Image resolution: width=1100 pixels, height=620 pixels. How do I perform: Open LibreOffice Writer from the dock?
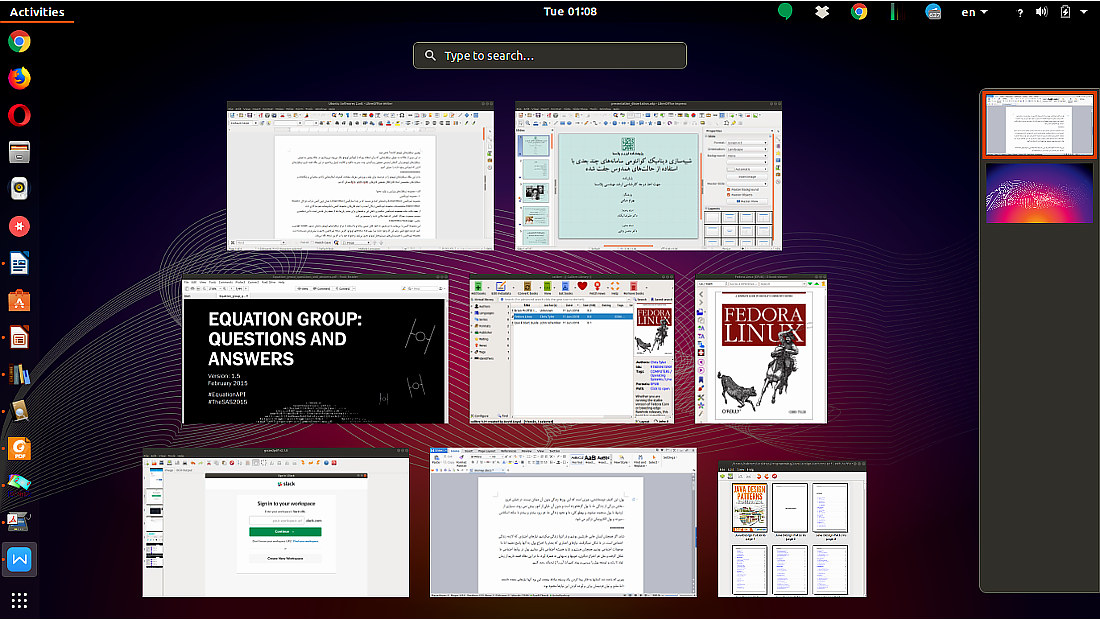[19, 263]
